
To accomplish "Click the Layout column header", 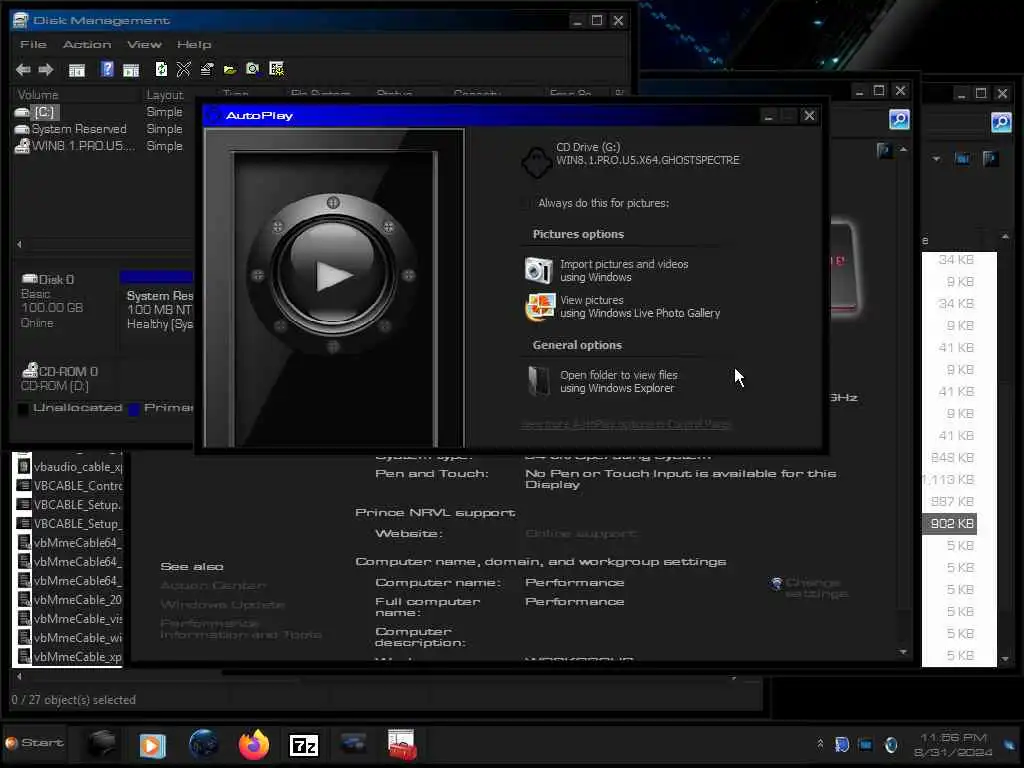I will click(x=165, y=95).
